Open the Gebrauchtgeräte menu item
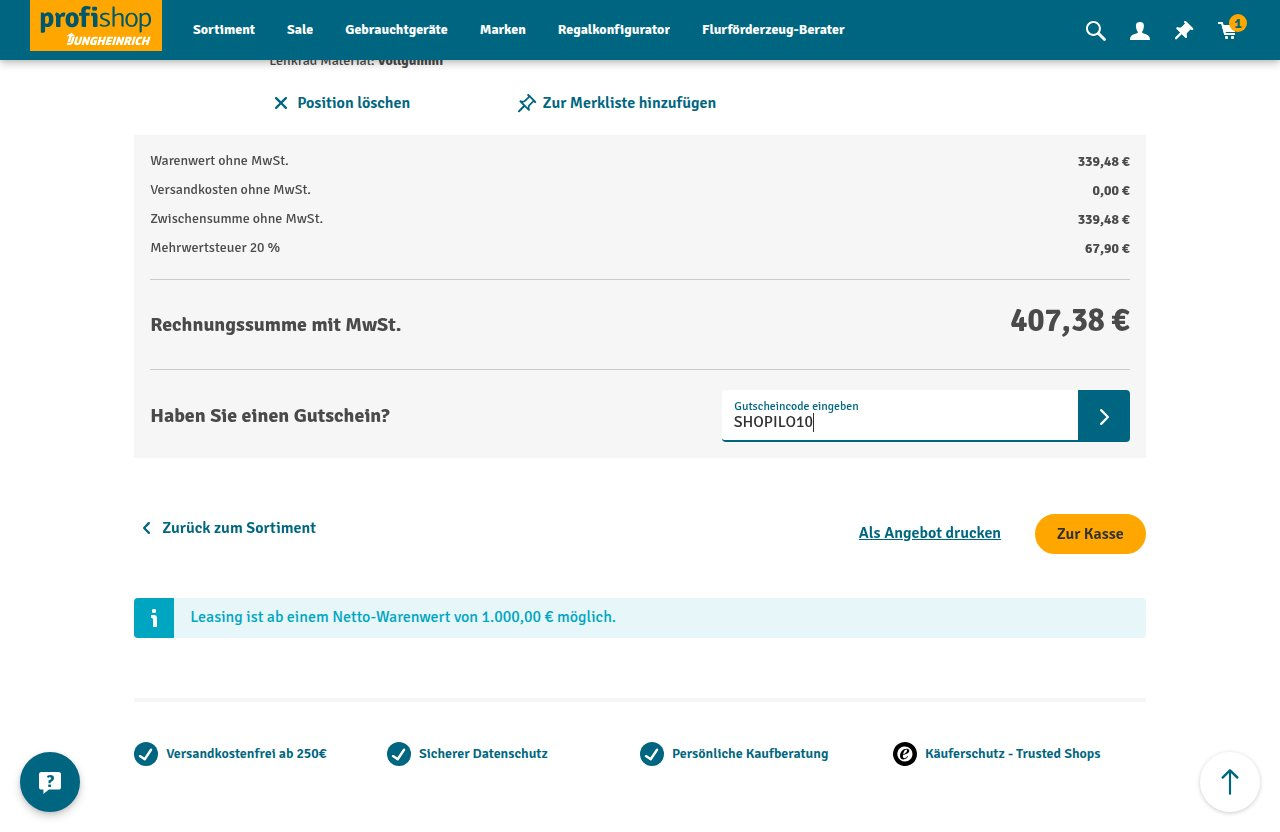The image size is (1280, 832). point(396,30)
